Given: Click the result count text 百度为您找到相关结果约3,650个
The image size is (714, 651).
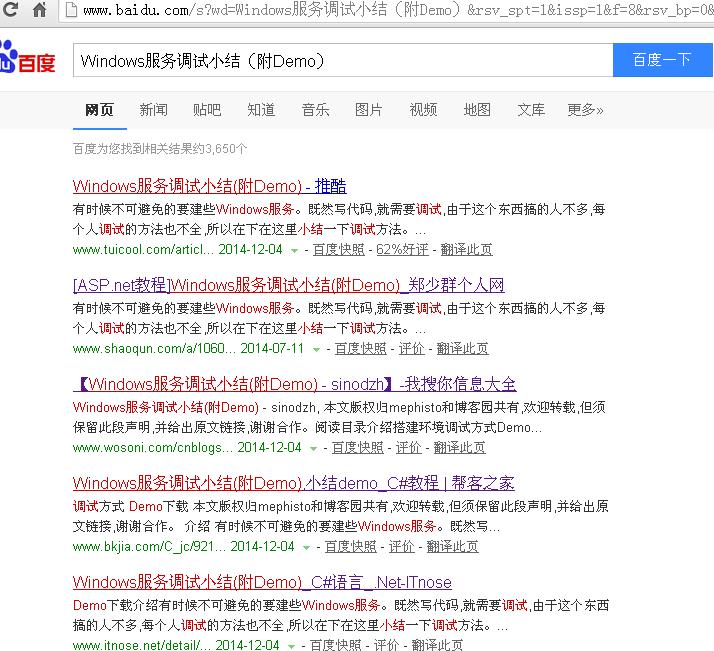Looking at the screenshot, I should (160, 149).
